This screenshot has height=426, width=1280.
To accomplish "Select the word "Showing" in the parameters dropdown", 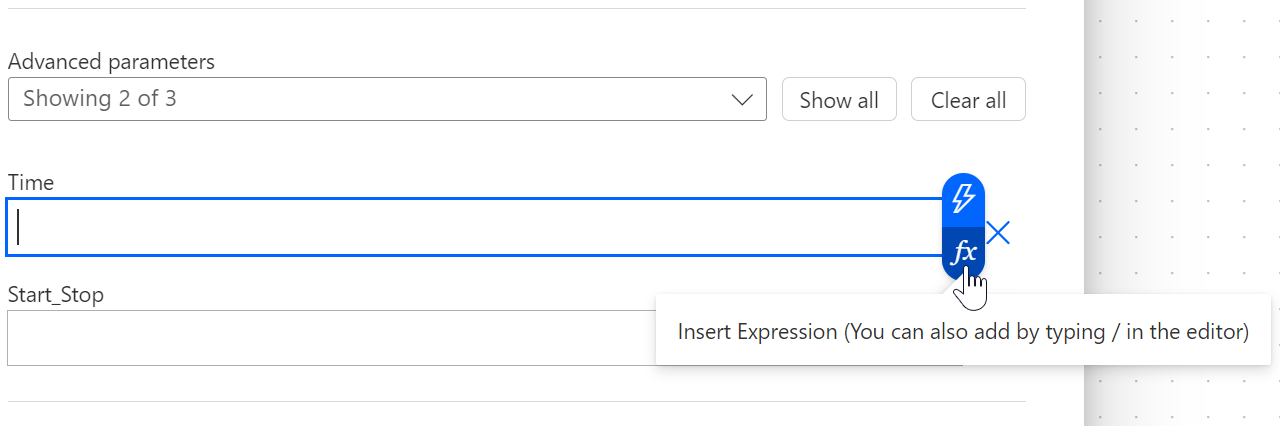I will coord(67,99).
